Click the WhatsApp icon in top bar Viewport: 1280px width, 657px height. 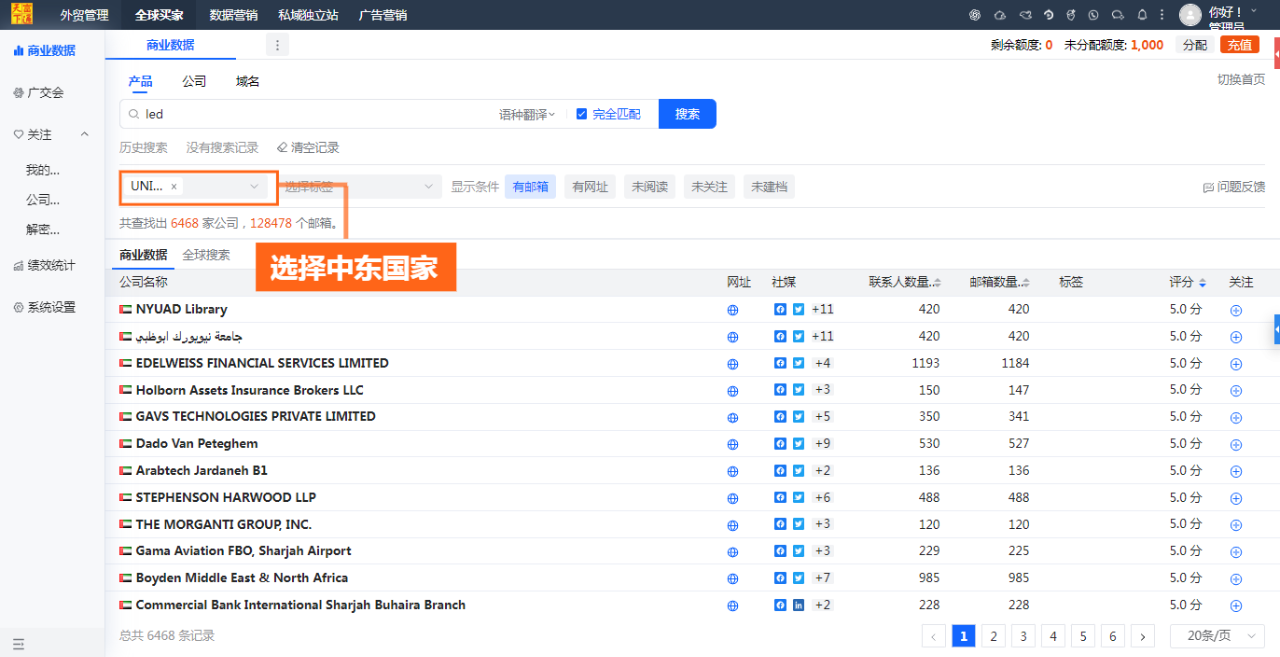tap(1093, 15)
